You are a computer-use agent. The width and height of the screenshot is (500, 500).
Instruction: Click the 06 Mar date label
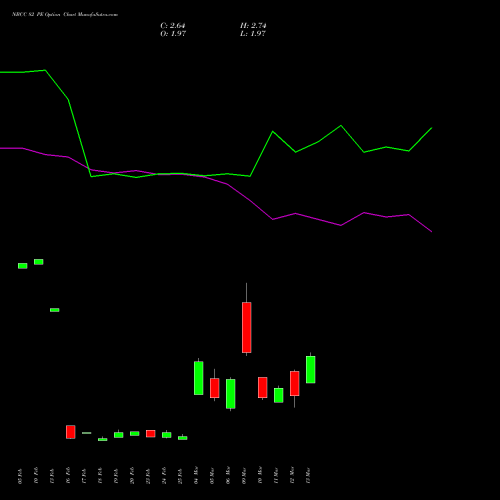click(228, 475)
